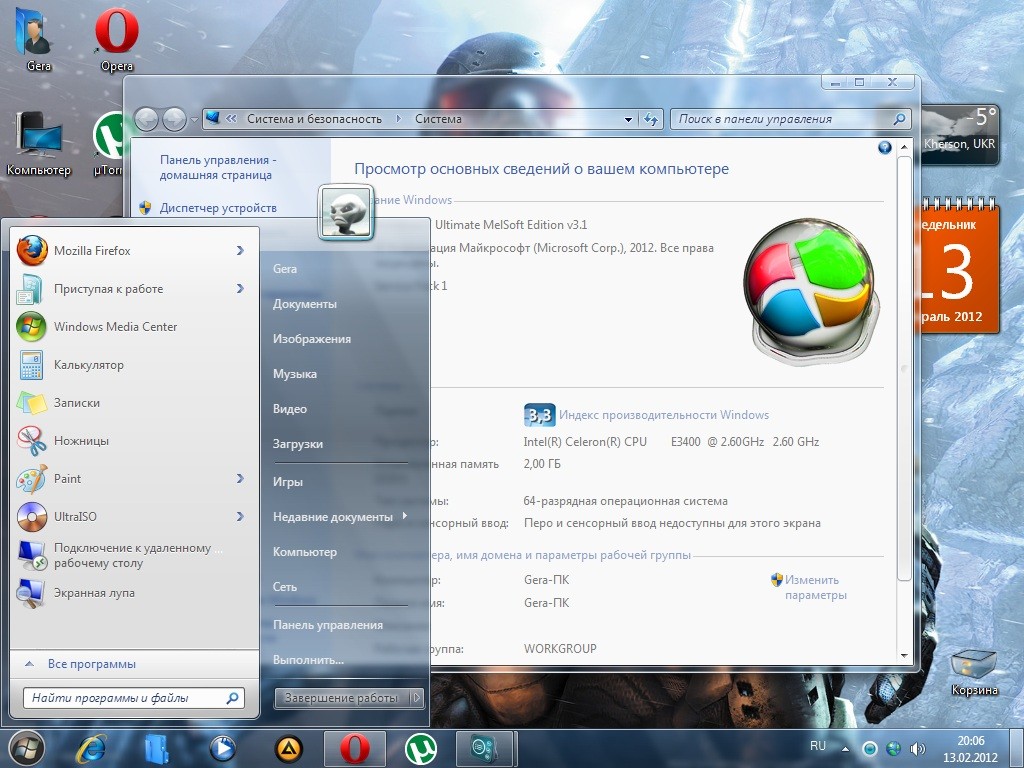The height and width of the screenshot is (768, 1024).
Task: Click the refresh button beside address bar
Action: pyautogui.click(x=651, y=119)
